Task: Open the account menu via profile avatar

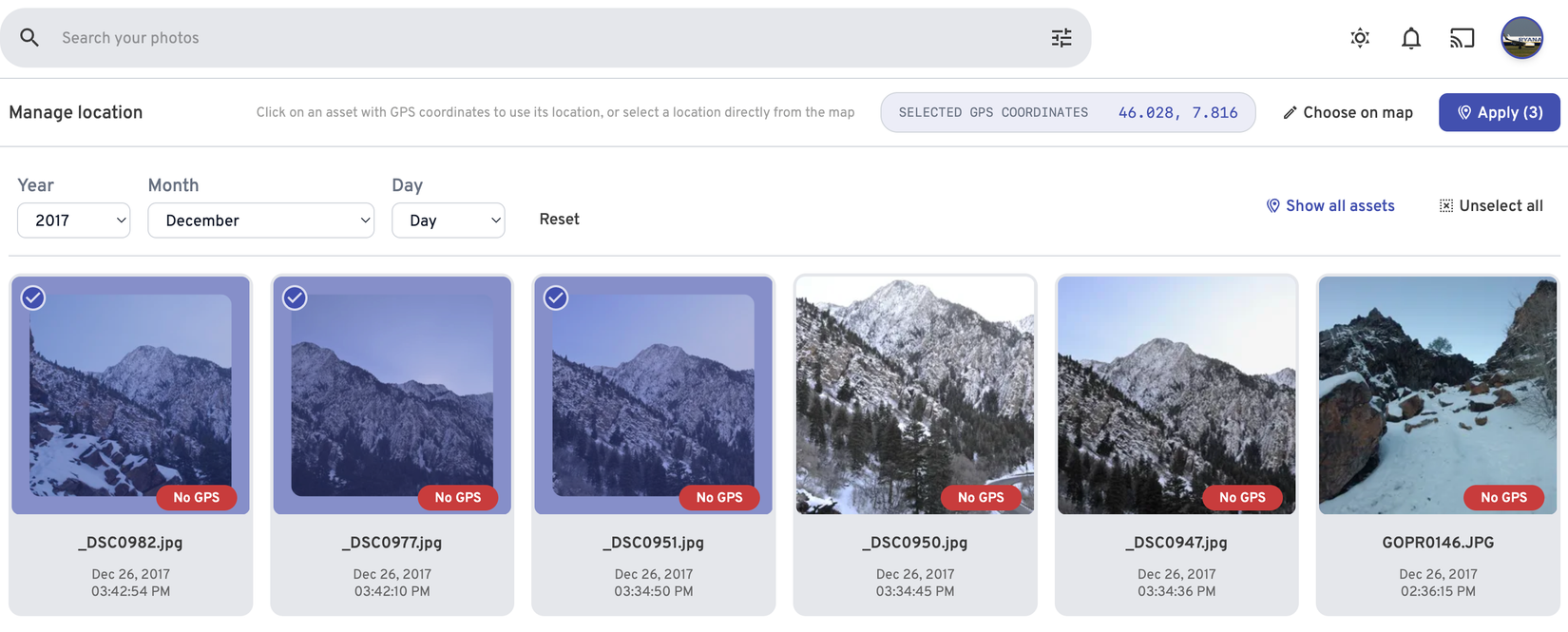Action: pyautogui.click(x=1521, y=37)
